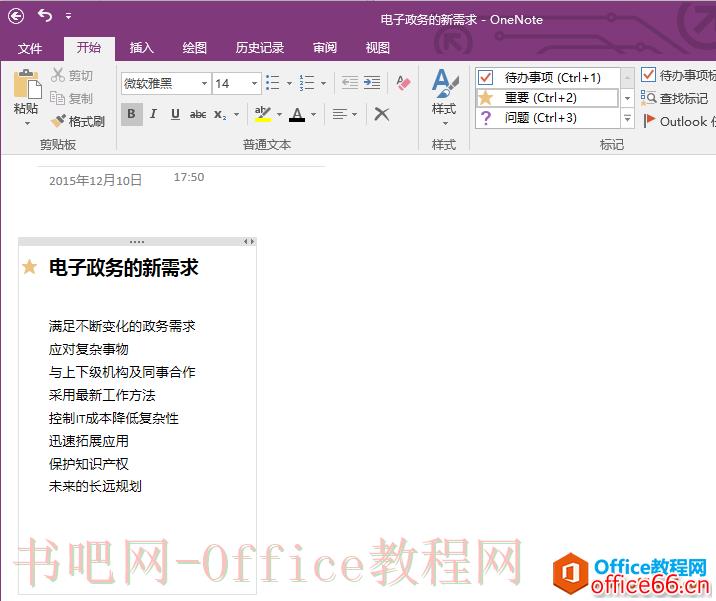
Task: Click the line 与上下级机构及同事合作
Action: [x=122, y=372]
